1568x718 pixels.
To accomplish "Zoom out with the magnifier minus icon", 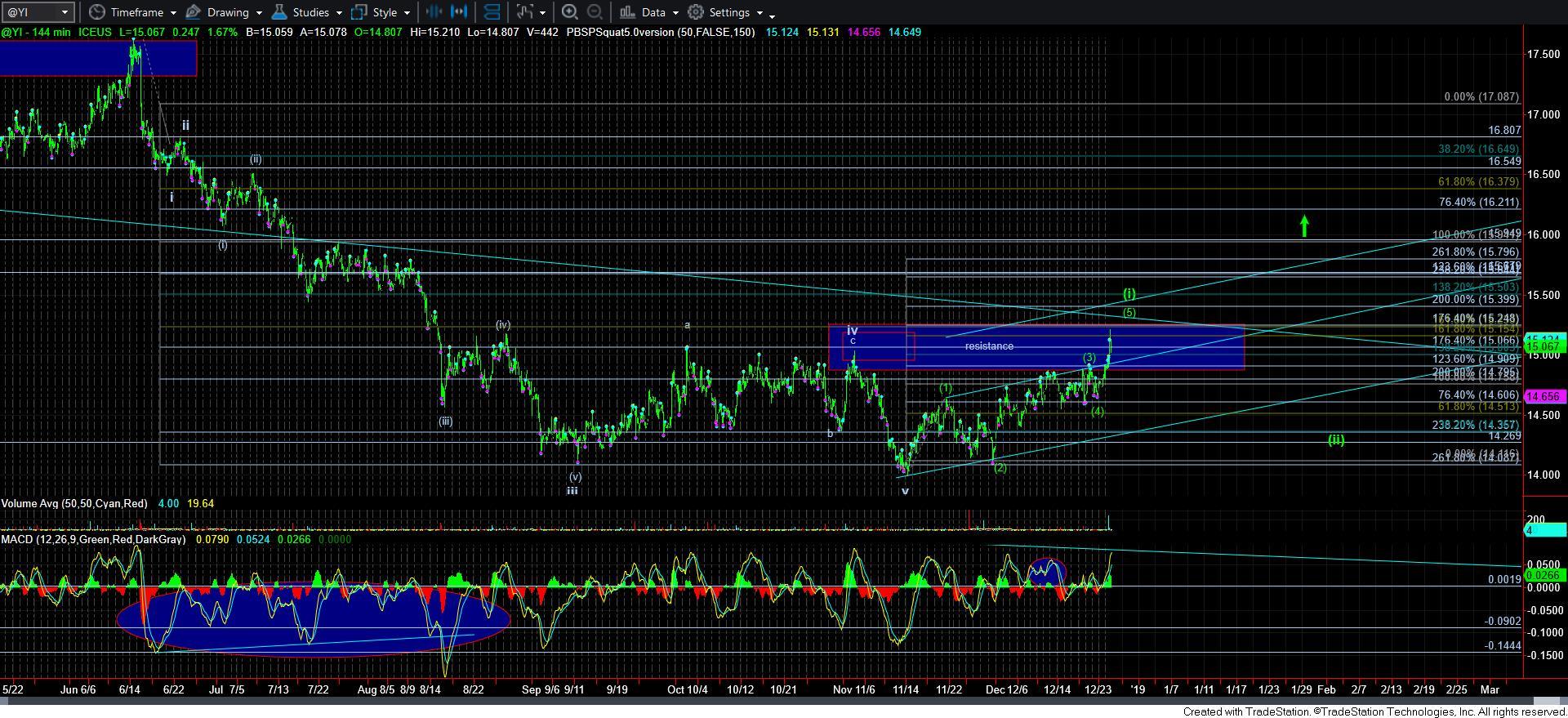I will [x=595, y=12].
